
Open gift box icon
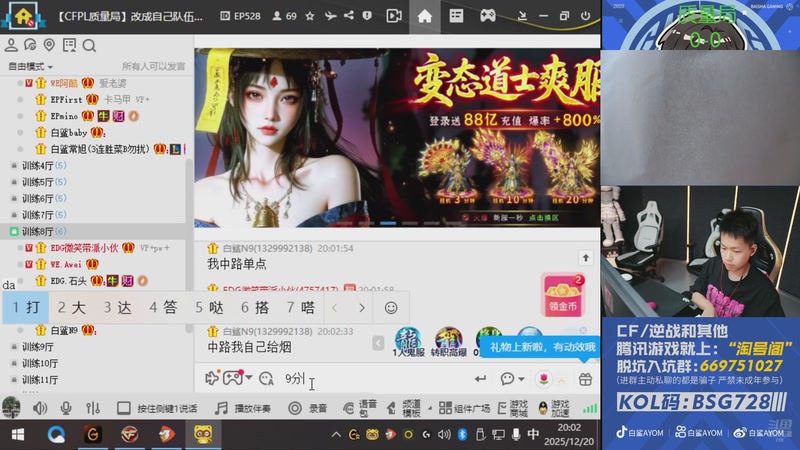585,379
